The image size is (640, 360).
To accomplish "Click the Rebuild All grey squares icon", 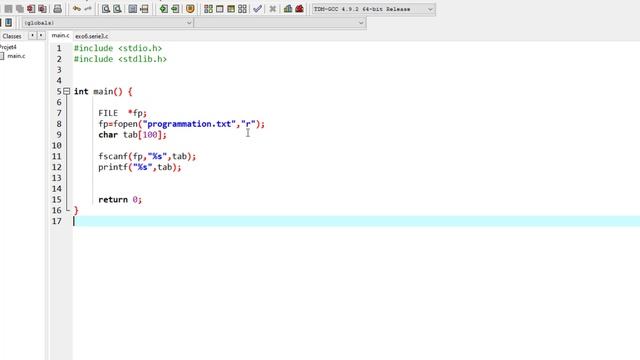I will coord(242,9).
